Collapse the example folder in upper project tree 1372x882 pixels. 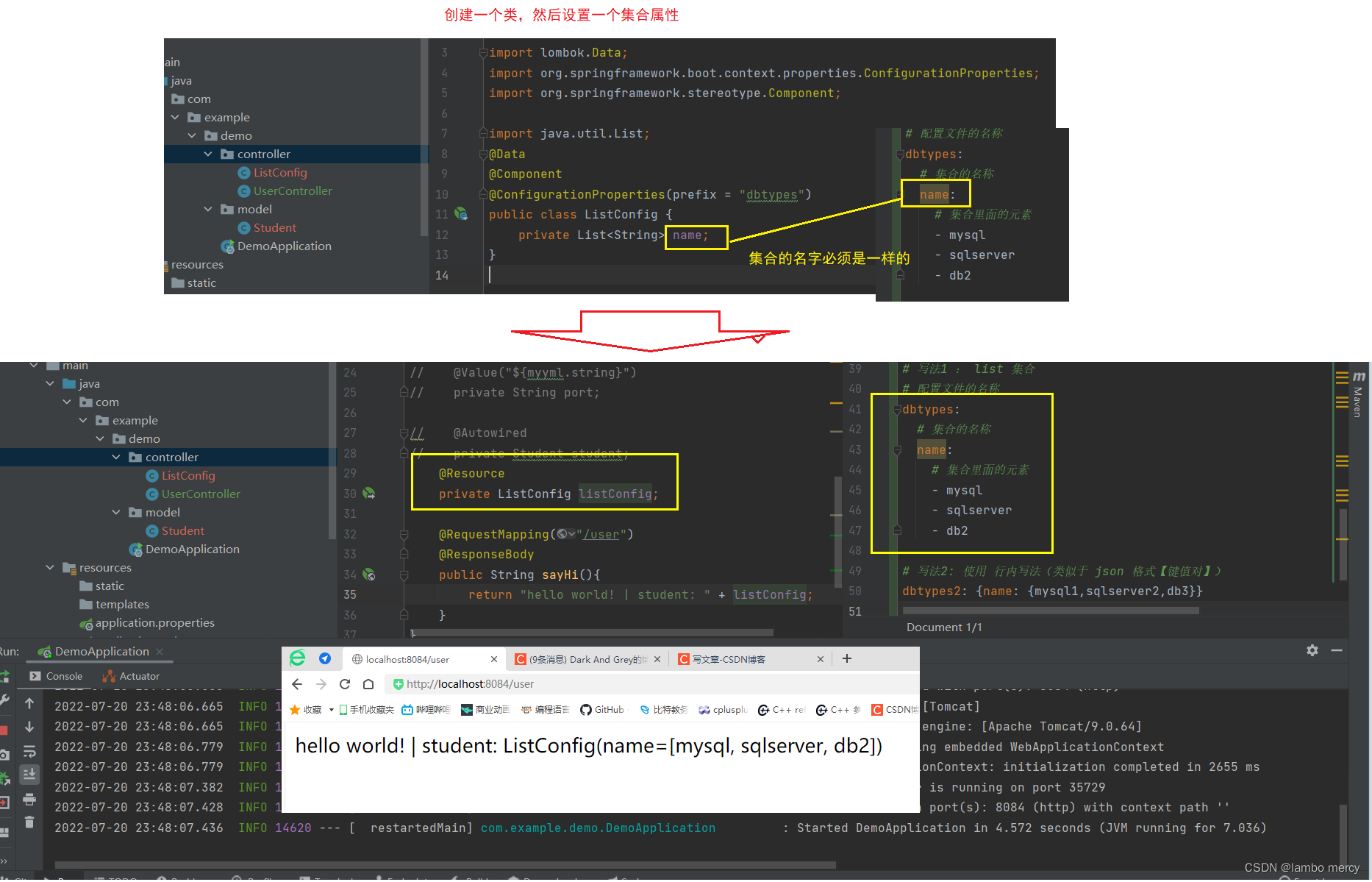(175, 118)
